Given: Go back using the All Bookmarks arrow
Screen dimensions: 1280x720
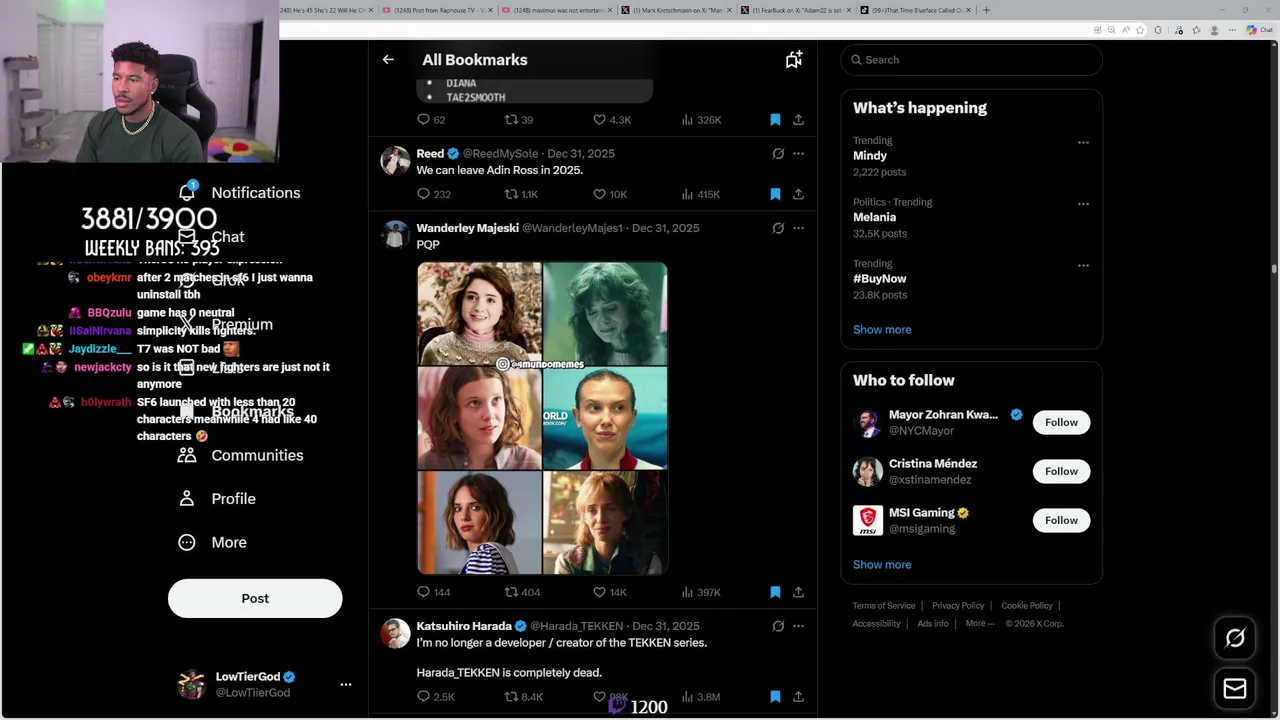Looking at the screenshot, I should (388, 60).
